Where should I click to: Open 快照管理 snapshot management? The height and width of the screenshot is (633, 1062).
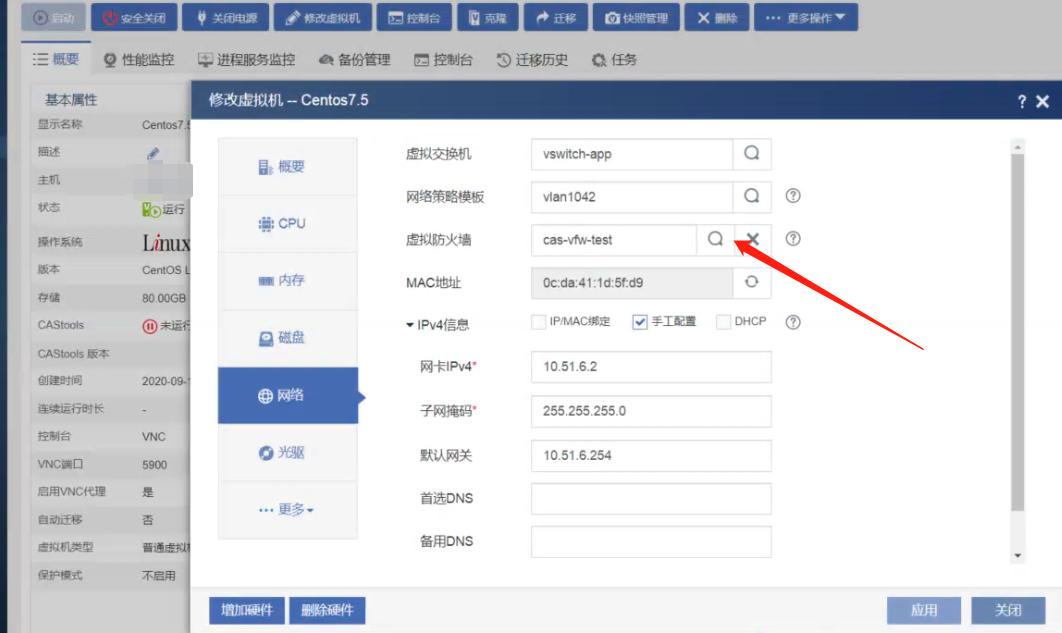click(x=637, y=18)
